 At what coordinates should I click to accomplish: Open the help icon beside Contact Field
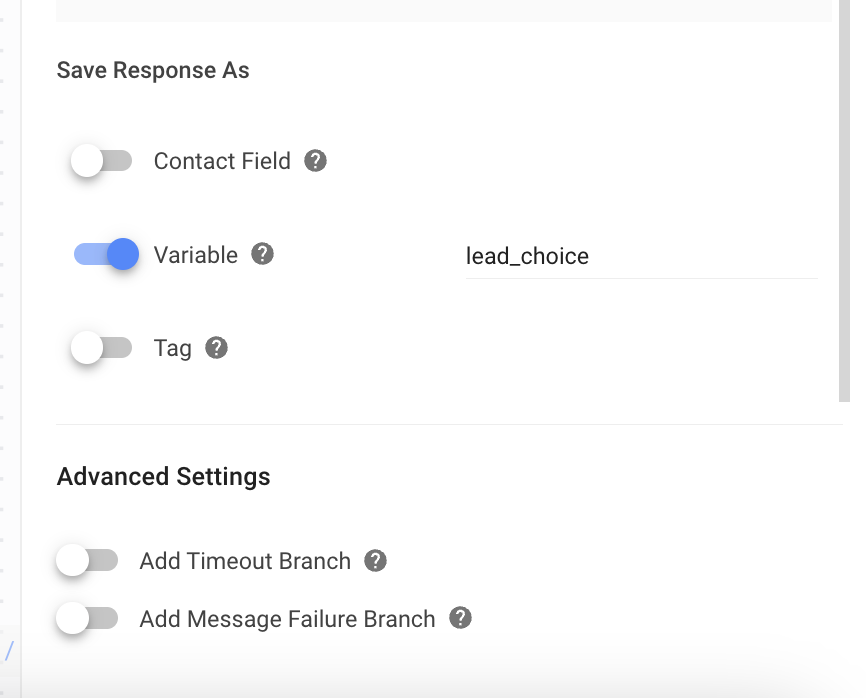click(x=316, y=161)
